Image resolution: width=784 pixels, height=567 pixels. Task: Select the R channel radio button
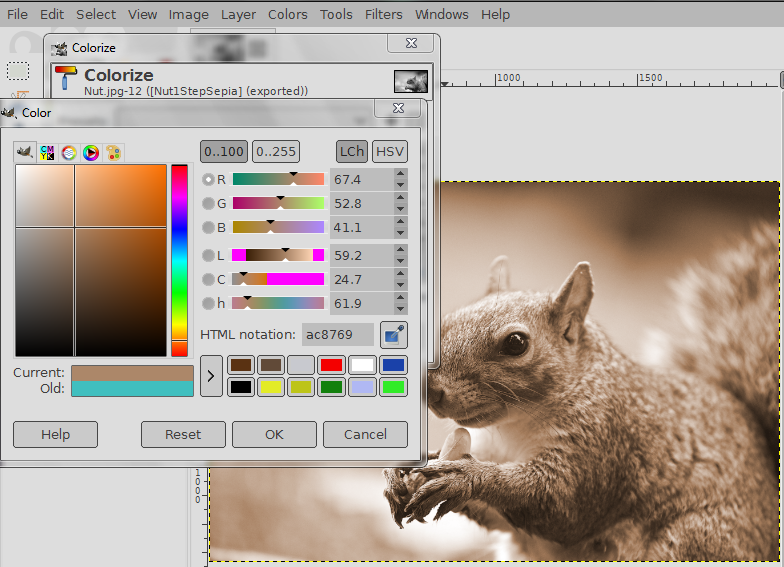(209, 180)
